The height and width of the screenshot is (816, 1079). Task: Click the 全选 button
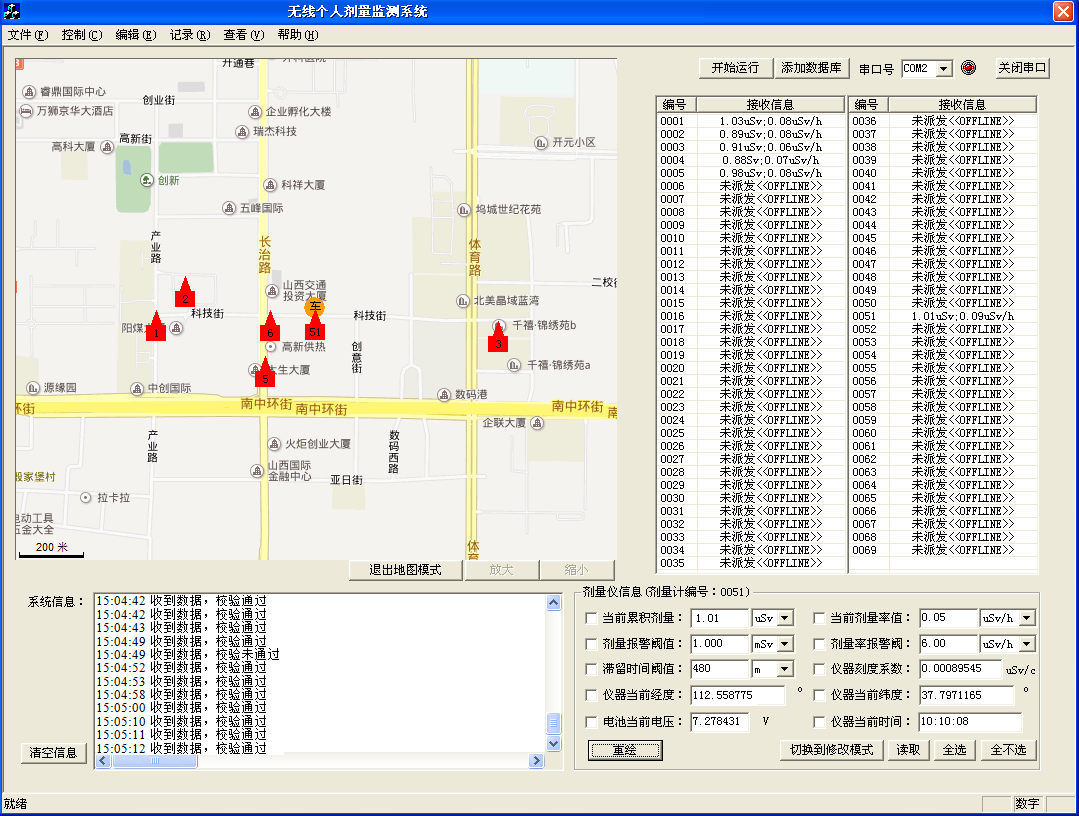(x=954, y=750)
